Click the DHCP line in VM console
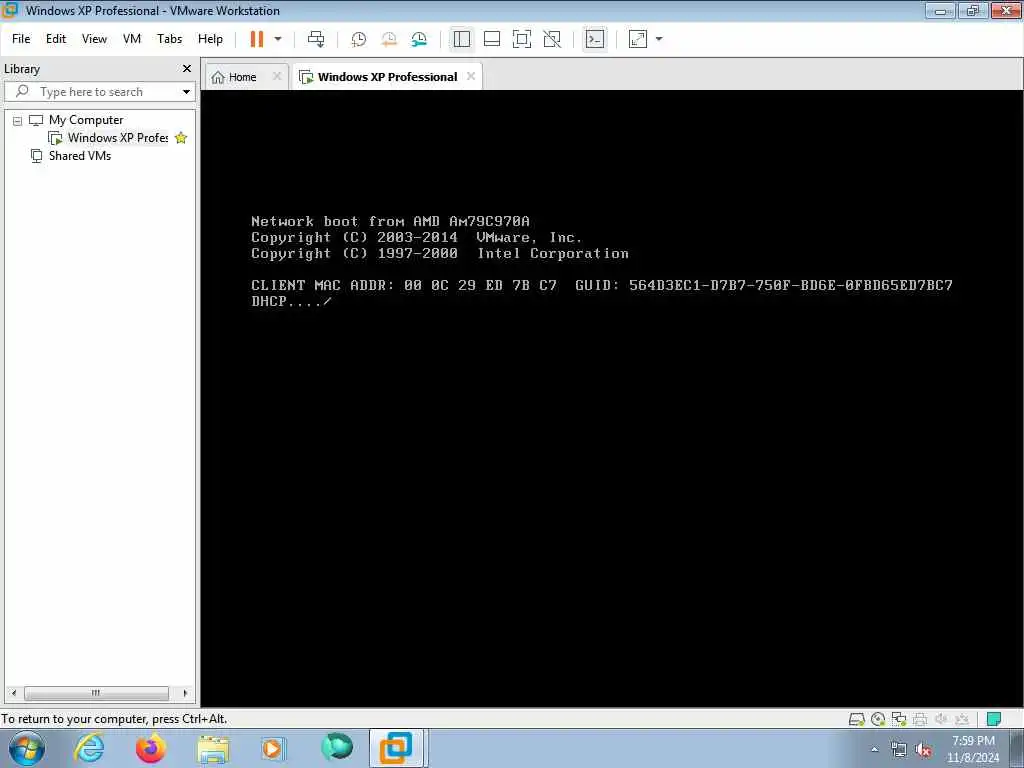Screen dimensions: 1024x768 click(x=291, y=301)
